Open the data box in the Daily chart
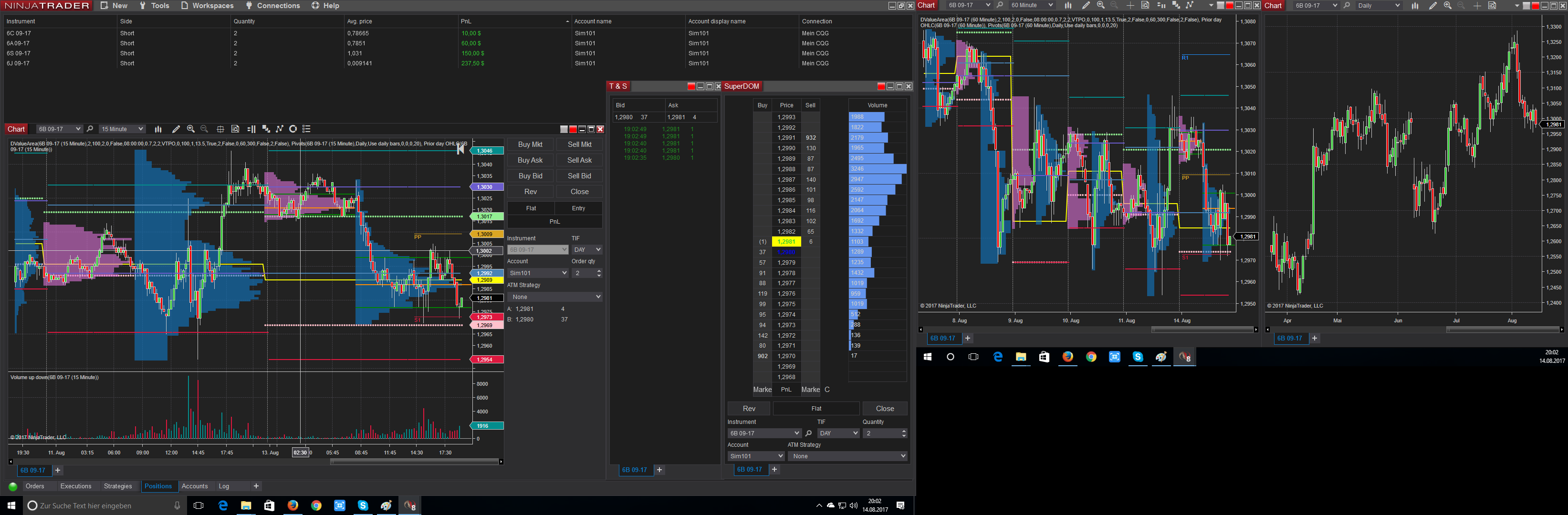This screenshot has height=515, width=1568. point(1492,5)
